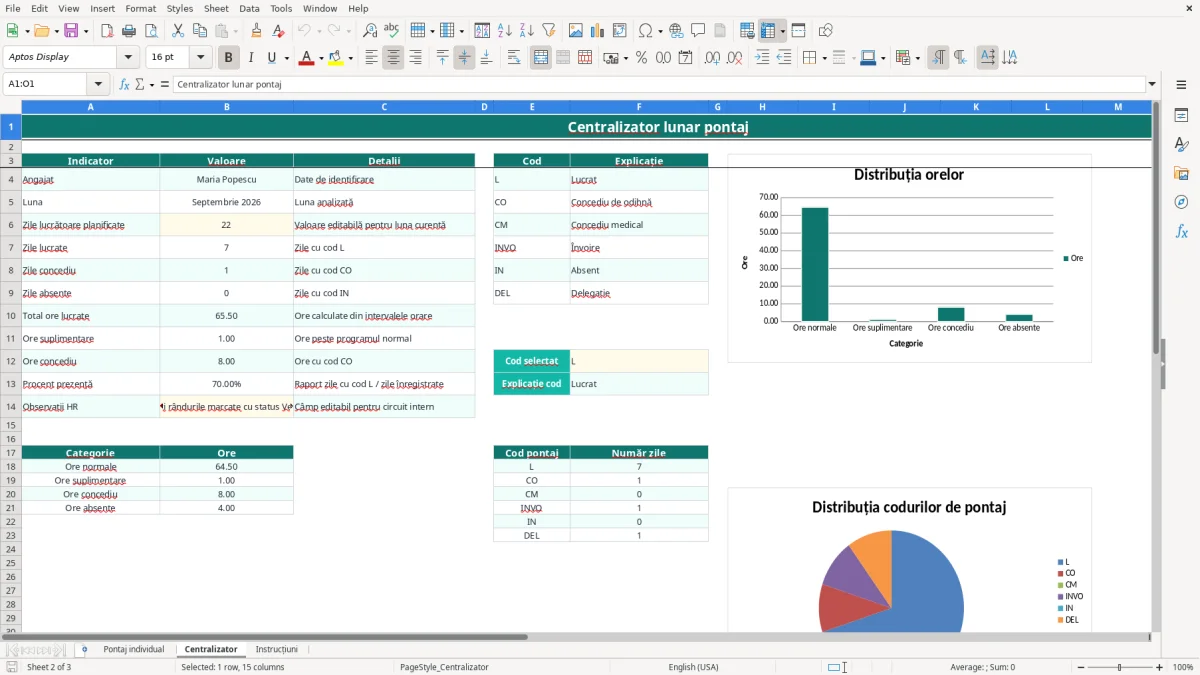This screenshot has width=1200, height=675.
Task: Click the Format as Percent icon
Action: (642, 58)
